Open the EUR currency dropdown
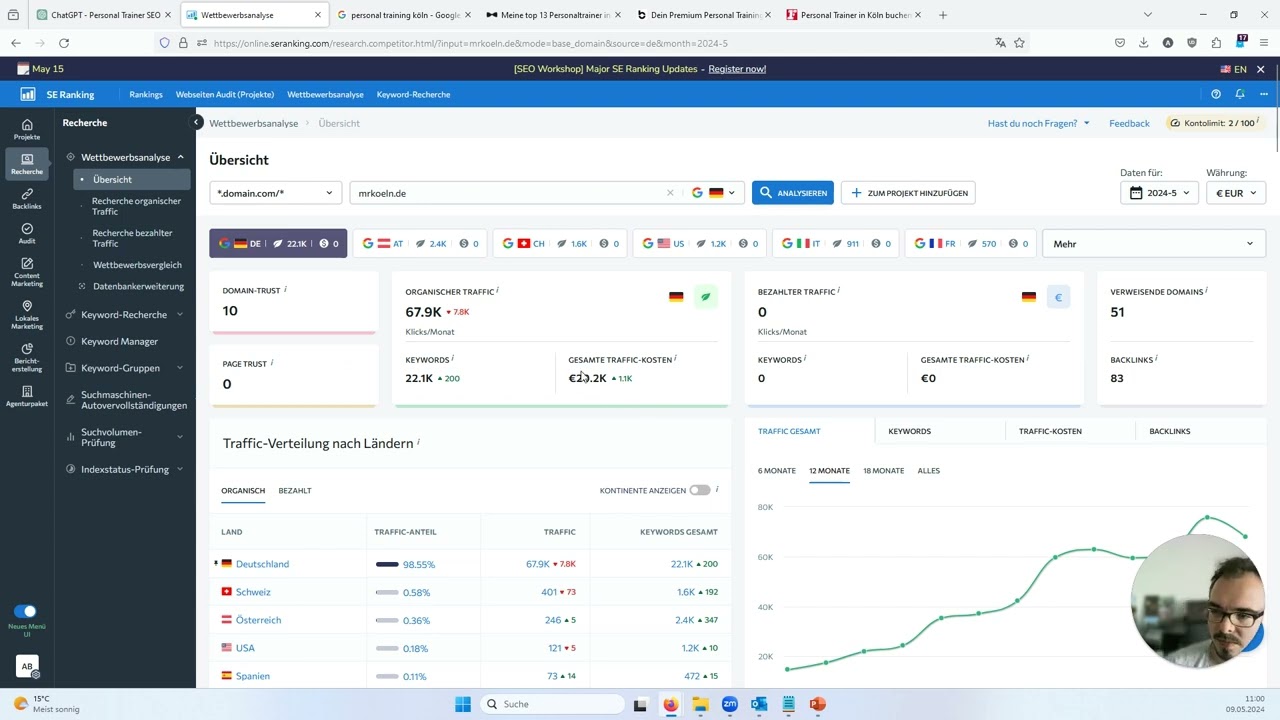The image size is (1280, 720). point(1236,193)
